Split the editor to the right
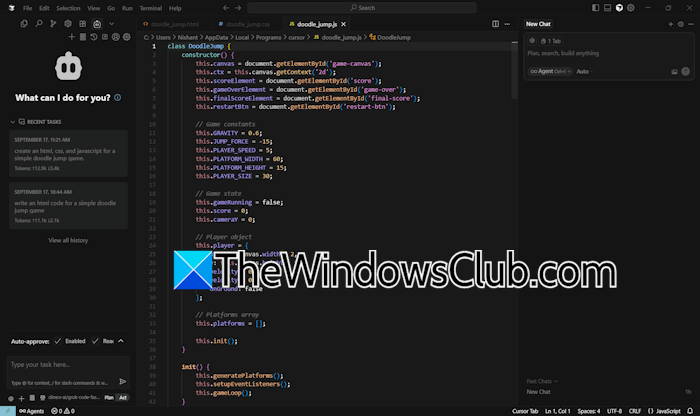 (496, 24)
